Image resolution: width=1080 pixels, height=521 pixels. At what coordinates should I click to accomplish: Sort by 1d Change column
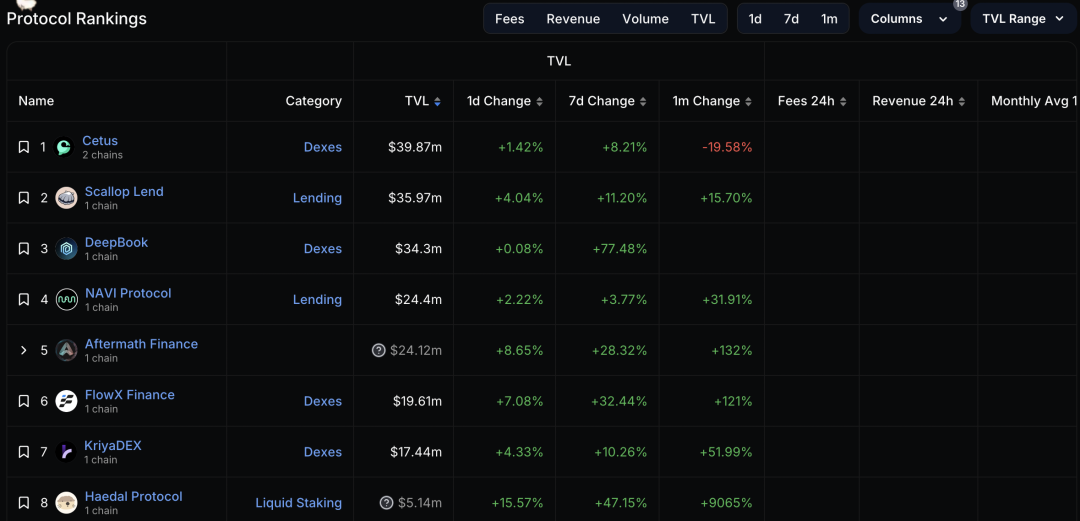539,101
